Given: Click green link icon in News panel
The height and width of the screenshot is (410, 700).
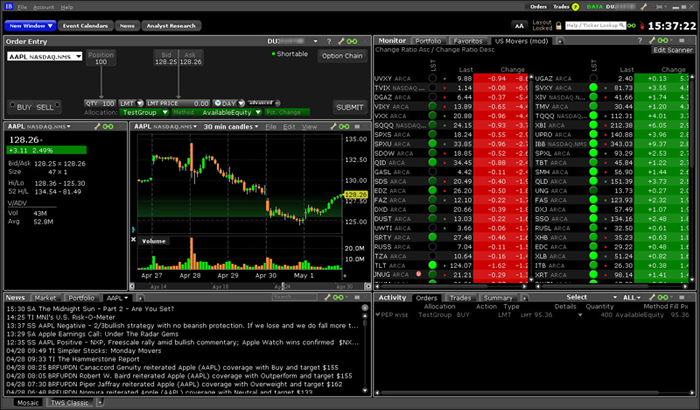Looking at the screenshot, I should (x=338, y=297).
